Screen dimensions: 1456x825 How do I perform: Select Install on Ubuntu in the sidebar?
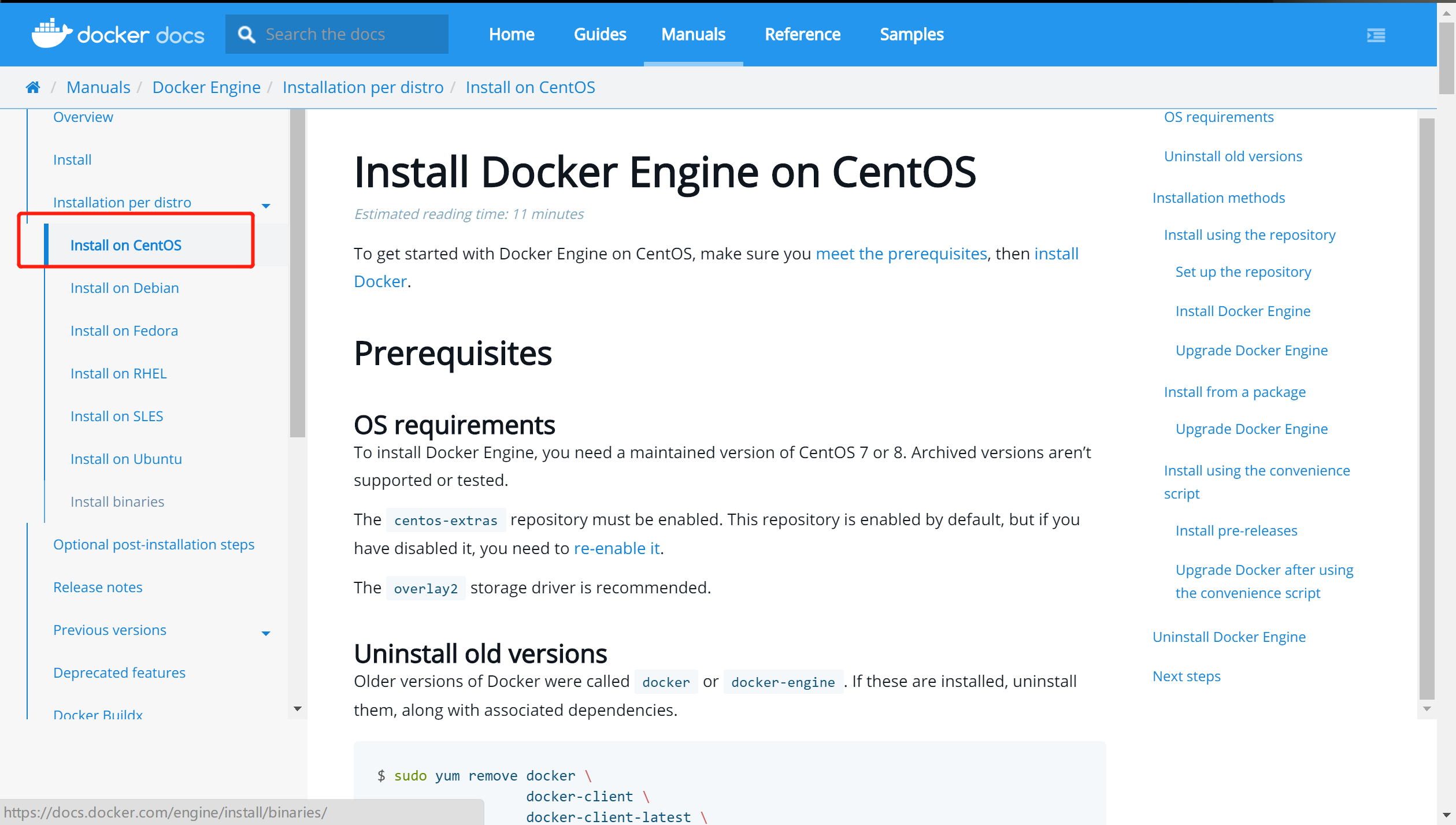pos(126,459)
